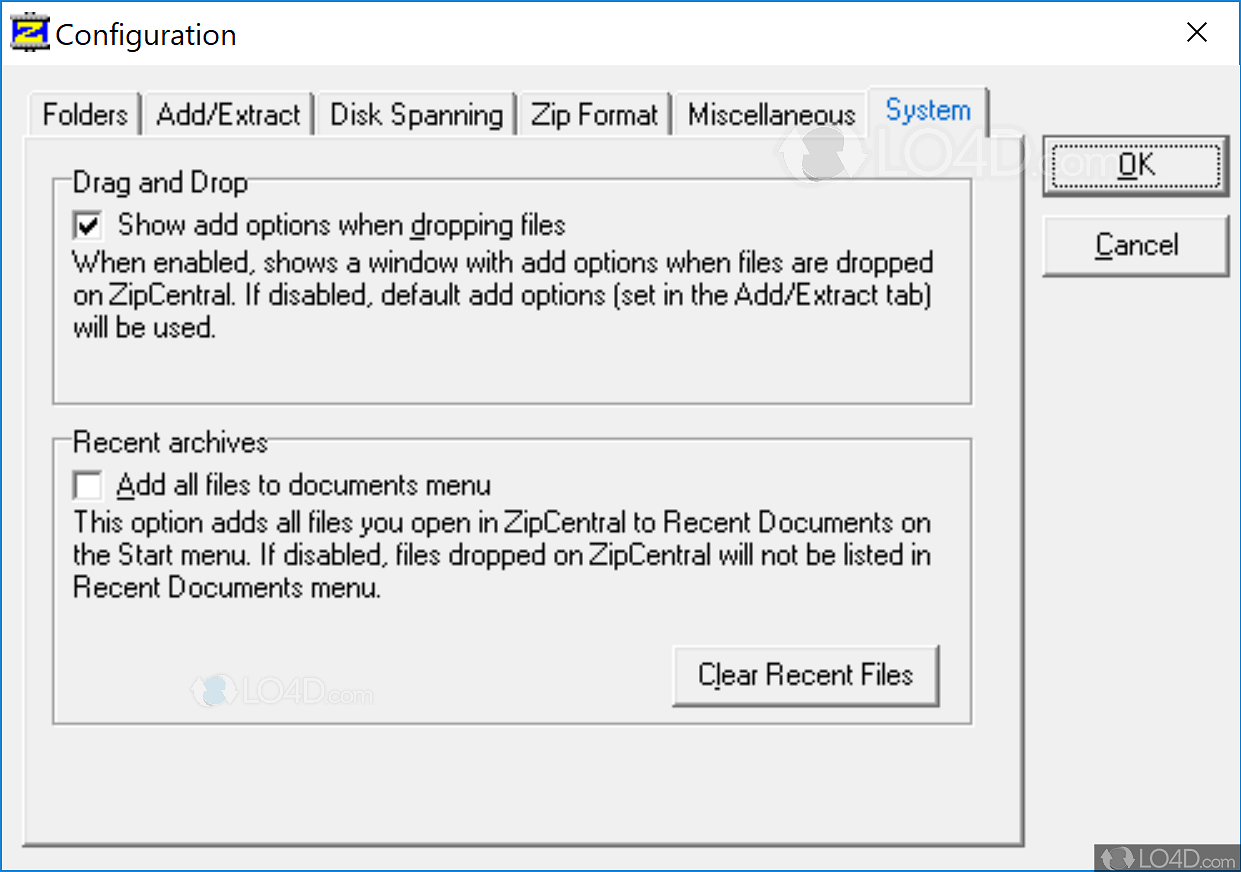Click the ZipCentral logo icon in the title bar
The height and width of the screenshot is (872, 1241).
click(x=29, y=31)
